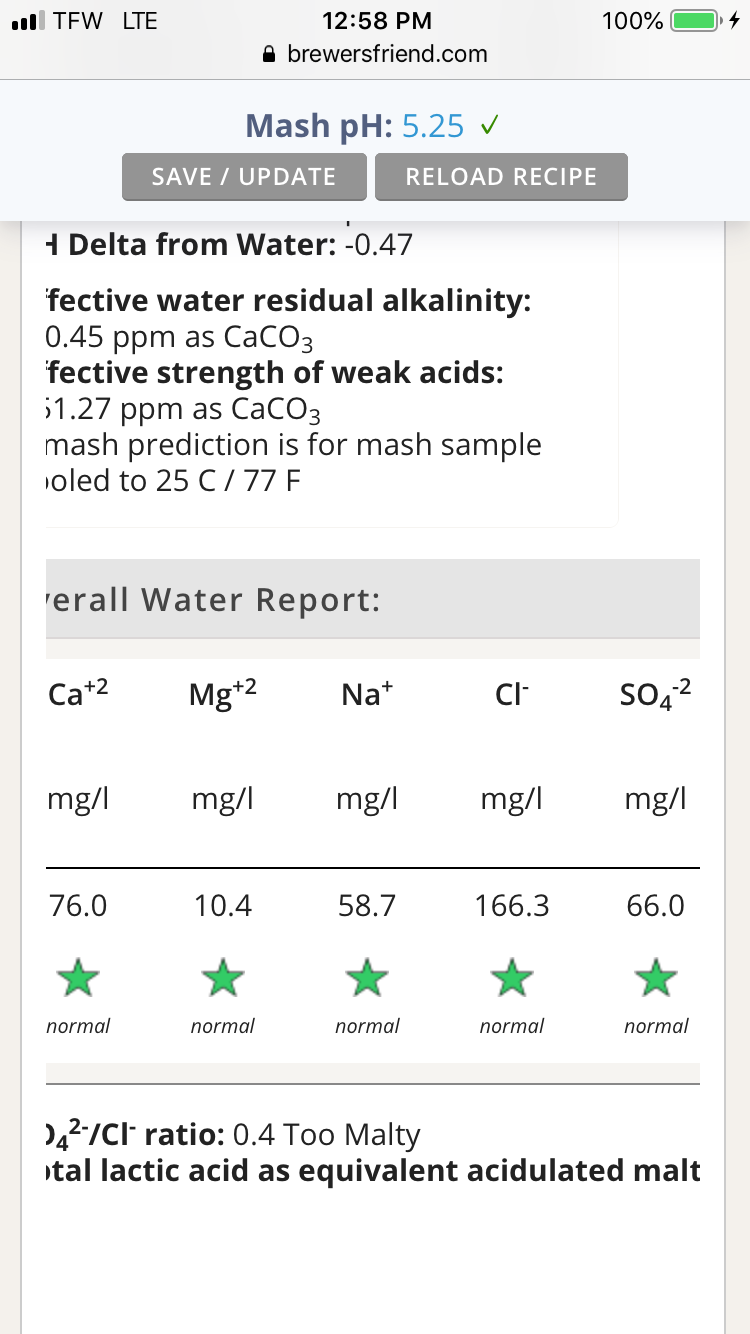Viewport: 750px width, 1334px height.
Task: Tap the SO4-2 column header
Action: click(656, 694)
